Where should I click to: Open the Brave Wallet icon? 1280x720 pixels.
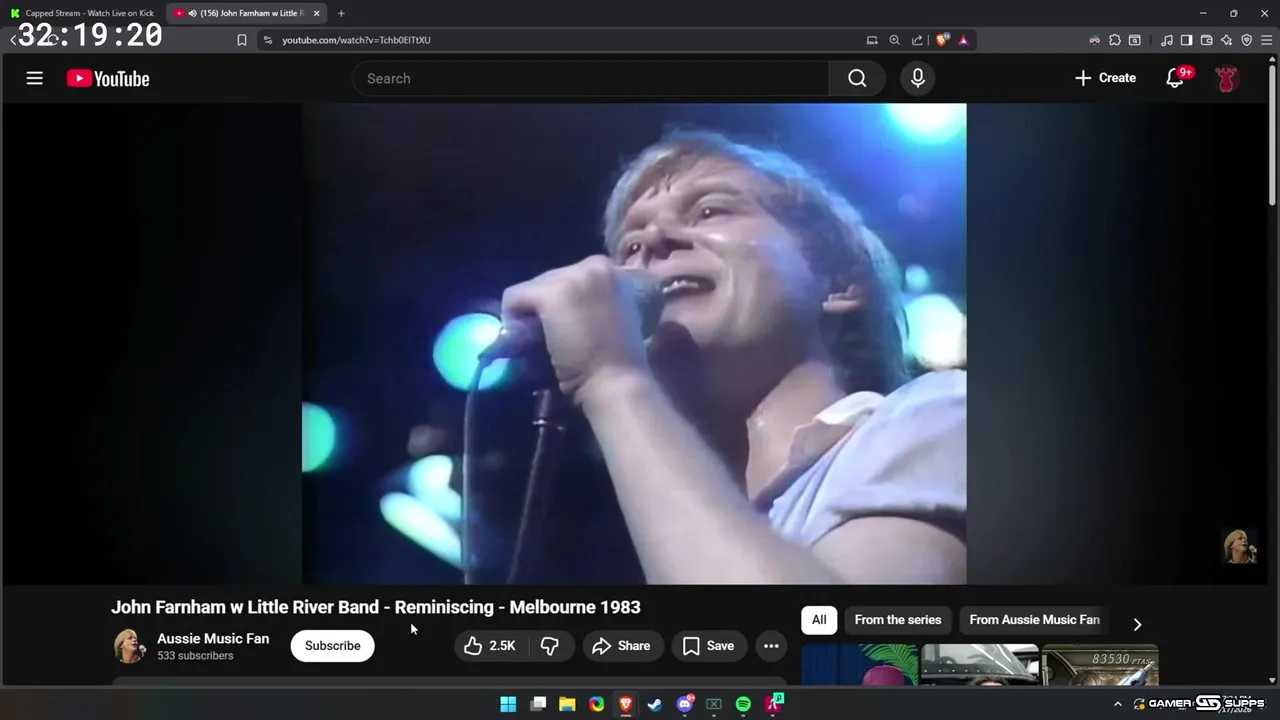pyautogui.click(x=1206, y=40)
